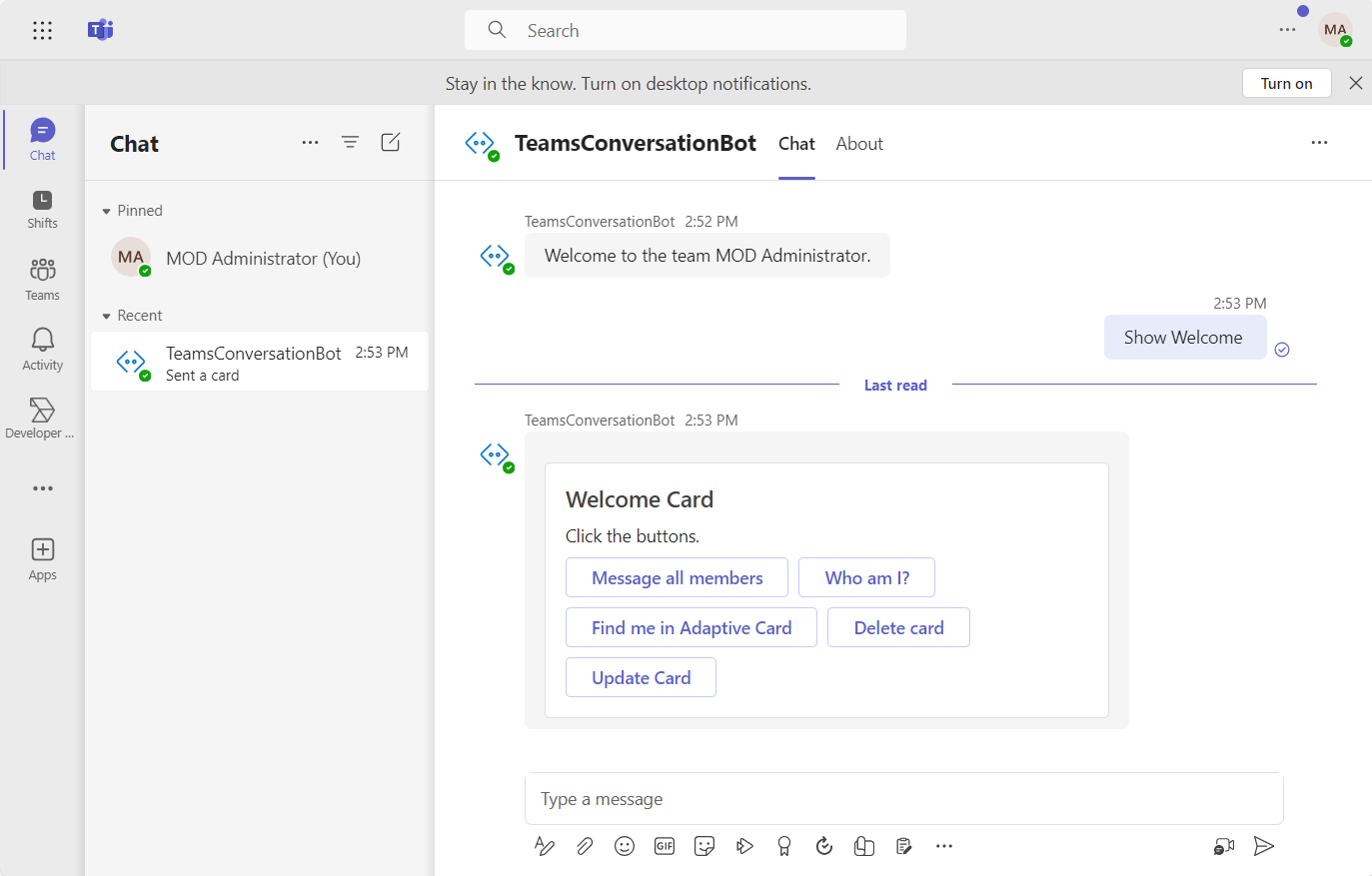Open conversation more options ellipsis
Screen dimensions: 1372x876
(1319, 143)
